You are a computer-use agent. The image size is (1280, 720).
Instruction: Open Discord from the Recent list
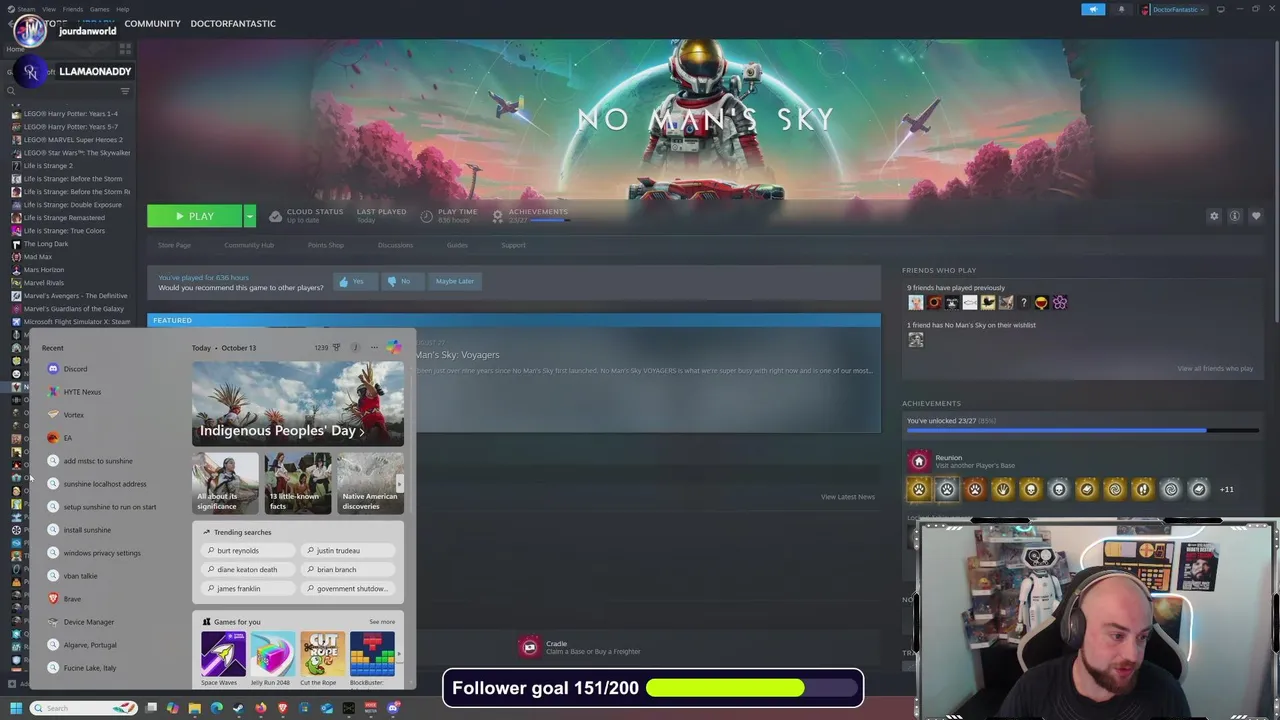point(74,369)
